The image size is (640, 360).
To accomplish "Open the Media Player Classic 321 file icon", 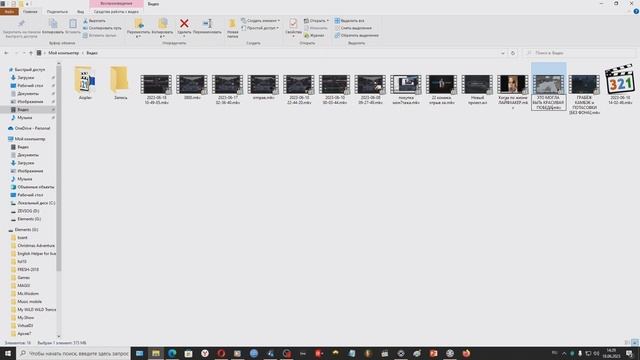I will pyautogui.click(x=620, y=79).
